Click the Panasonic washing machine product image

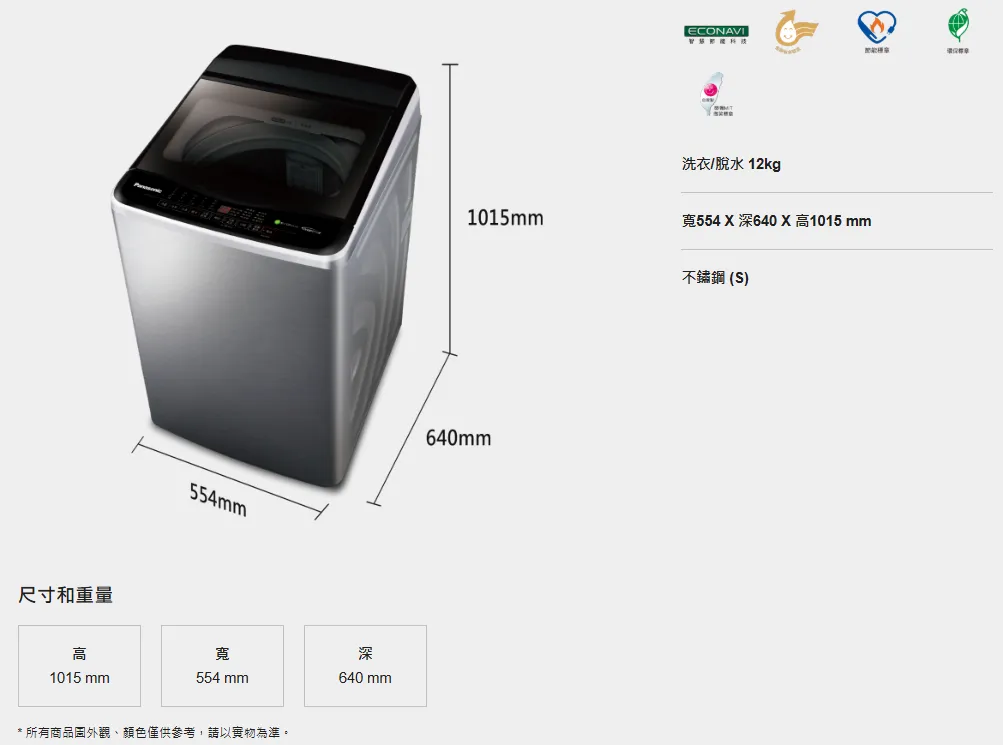tap(266, 265)
